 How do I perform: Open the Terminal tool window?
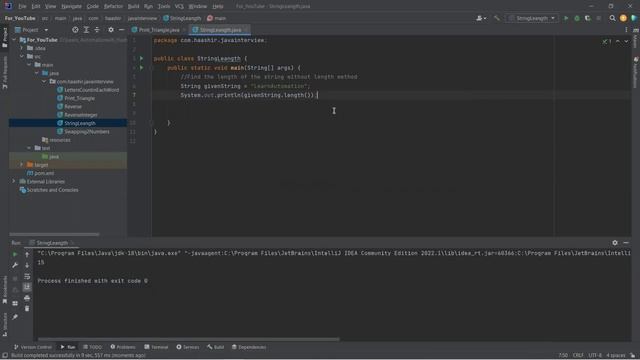click(156, 347)
